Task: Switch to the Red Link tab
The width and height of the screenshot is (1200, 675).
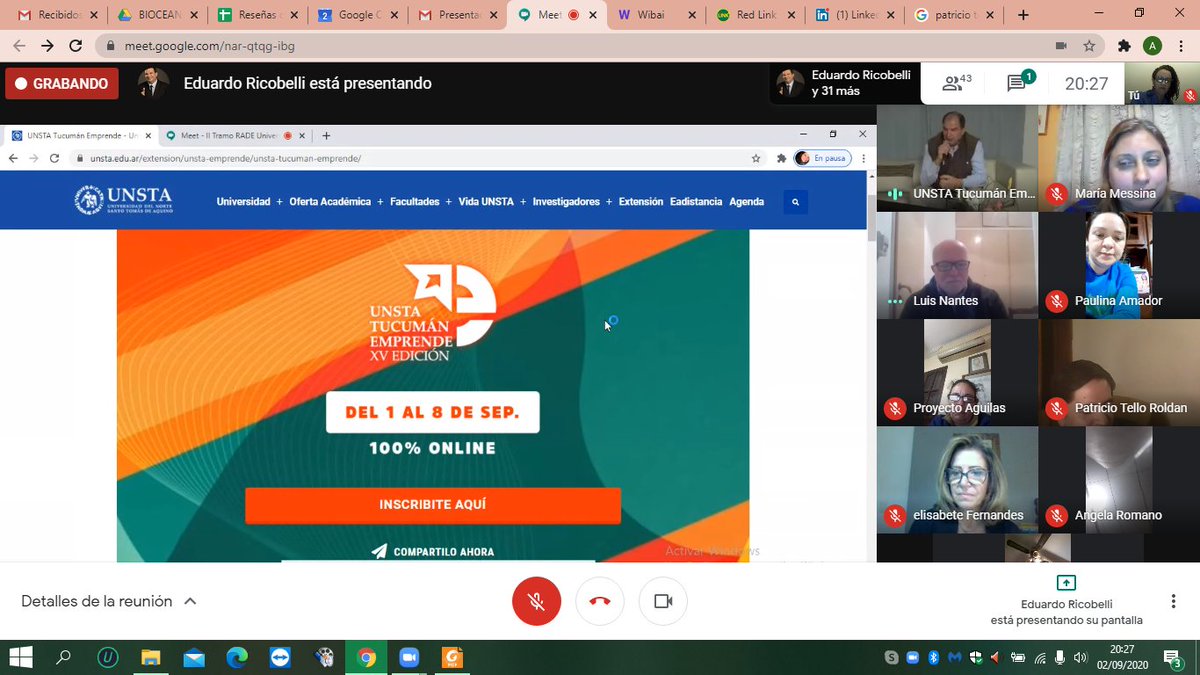Action: point(756,15)
